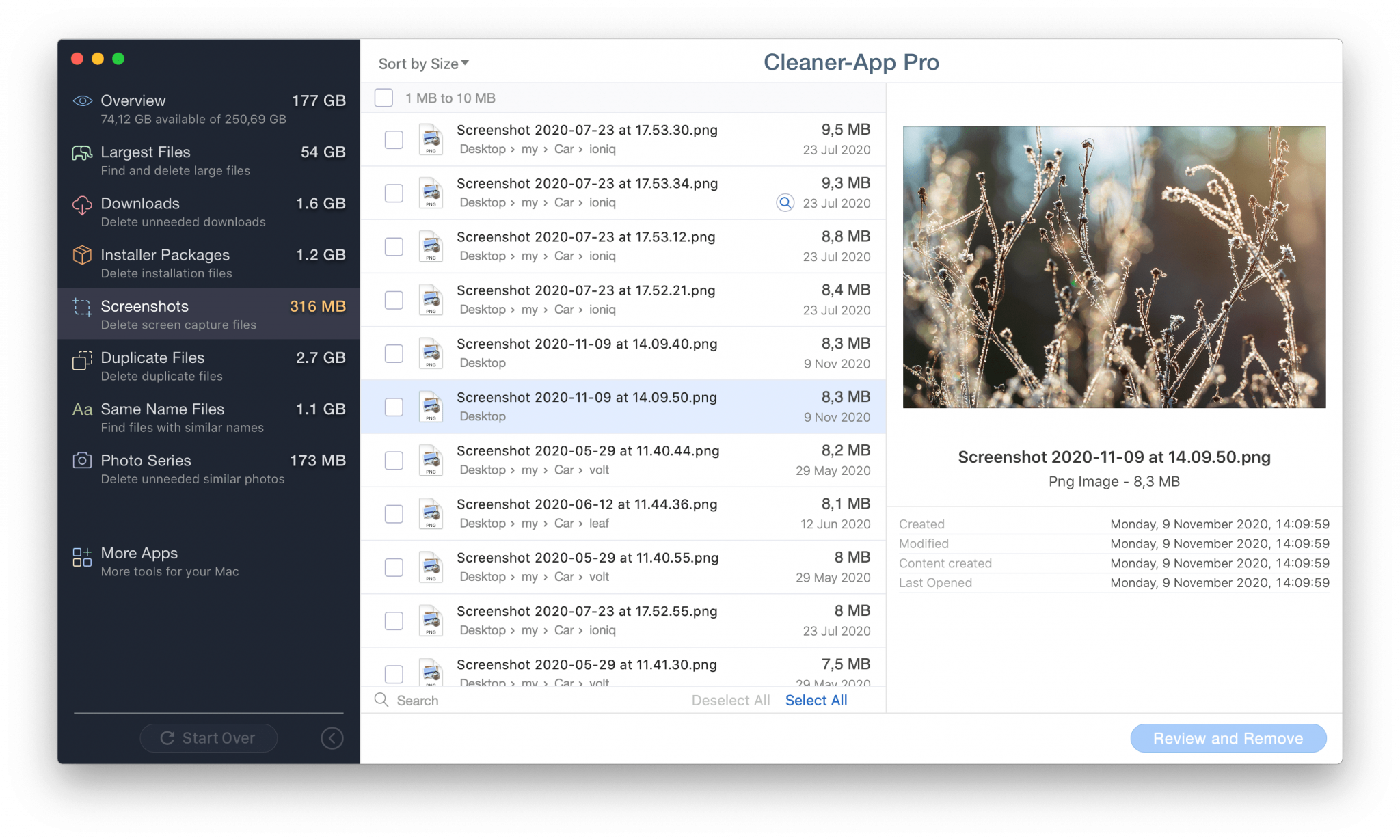Open the Photo Series section

[208, 468]
